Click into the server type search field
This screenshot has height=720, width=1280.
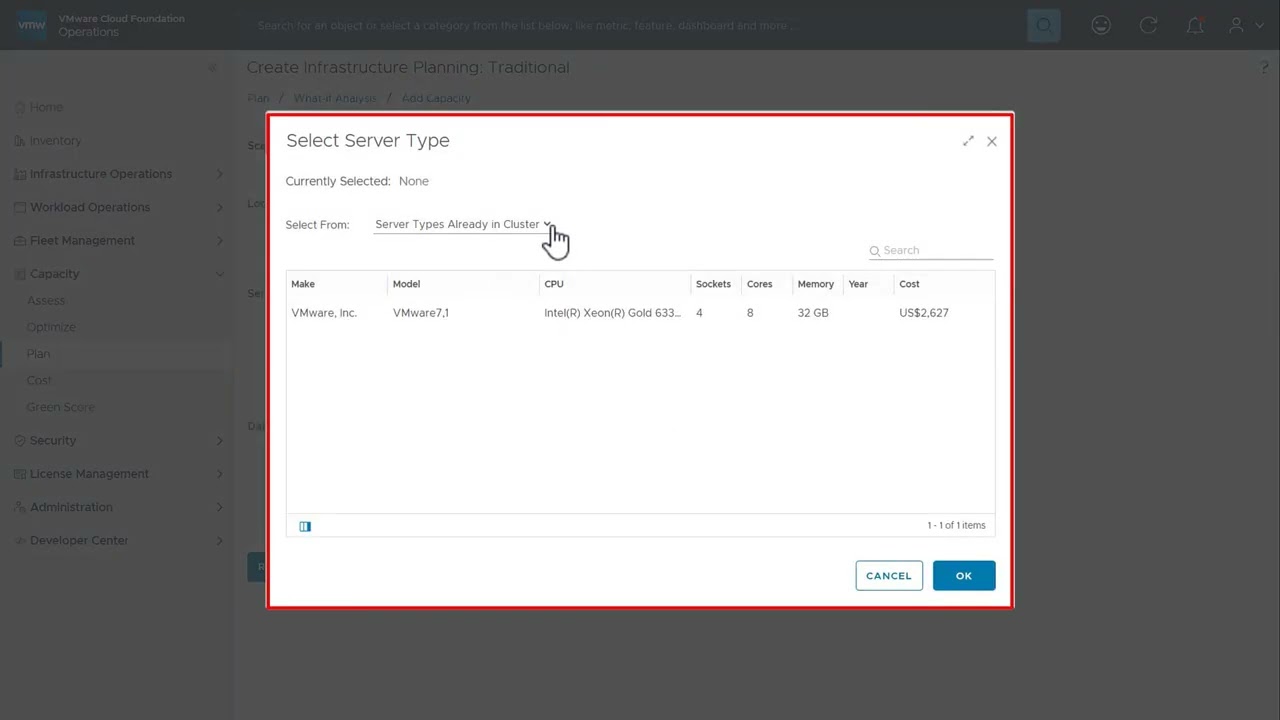click(936, 251)
